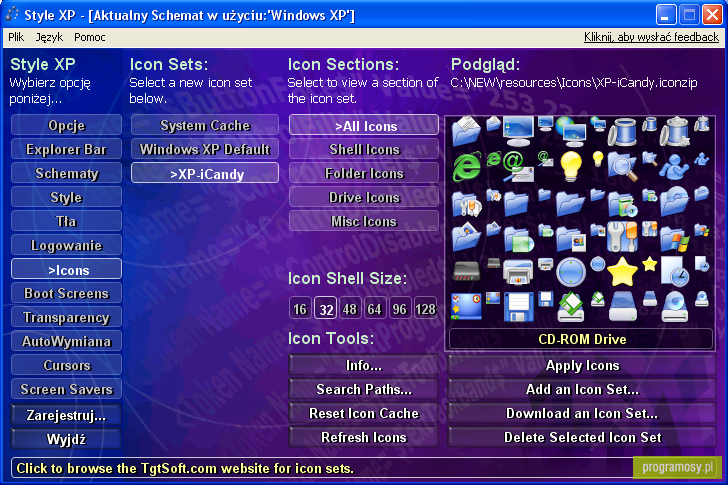Screen dimensions: 728x485
Task: Show Drive Icons section
Action: pos(364,197)
